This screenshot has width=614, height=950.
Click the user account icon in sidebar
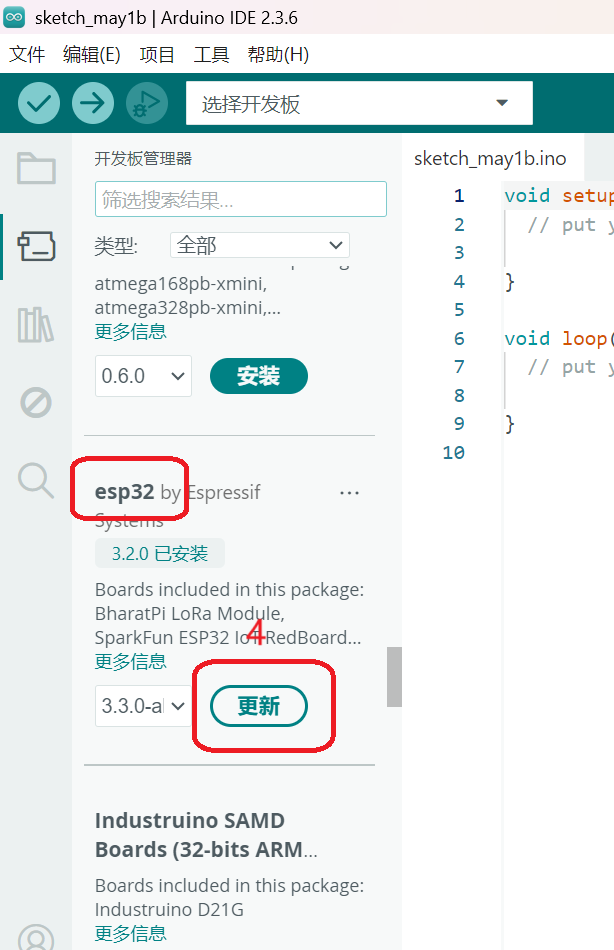pos(36,937)
